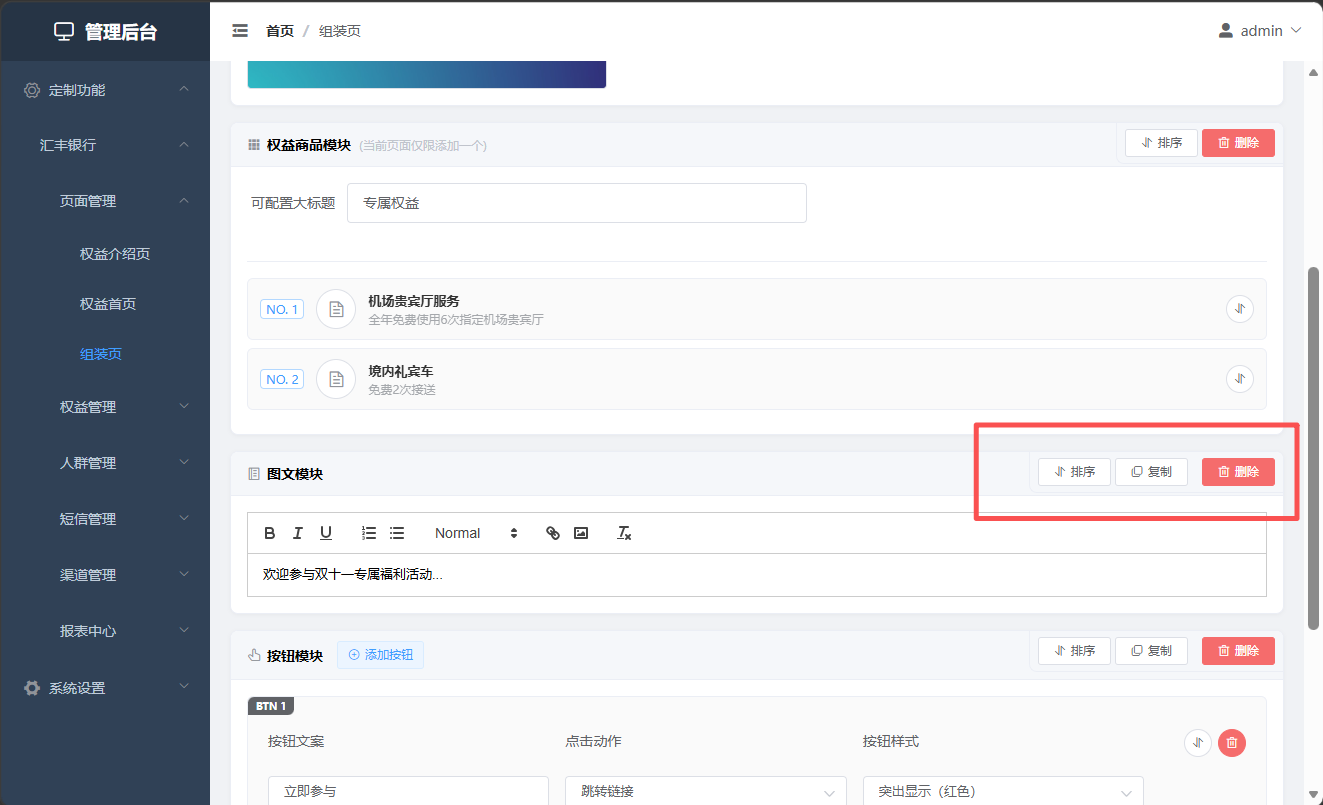Screen dimensions: 1323x805
Task: Click scrollbar down arrow at bottom
Action: (1313, 796)
